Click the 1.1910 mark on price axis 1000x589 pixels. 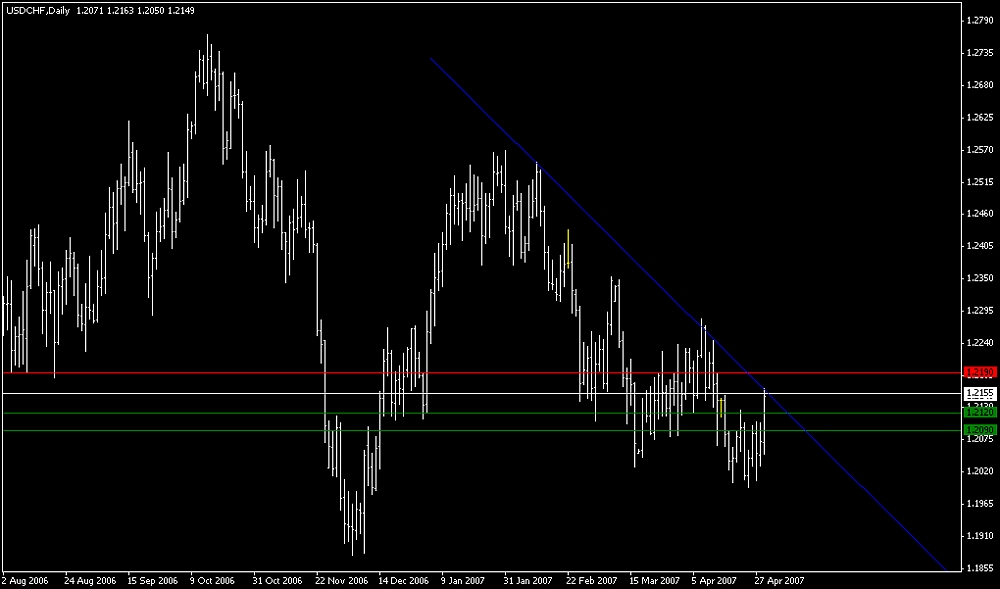(x=981, y=535)
